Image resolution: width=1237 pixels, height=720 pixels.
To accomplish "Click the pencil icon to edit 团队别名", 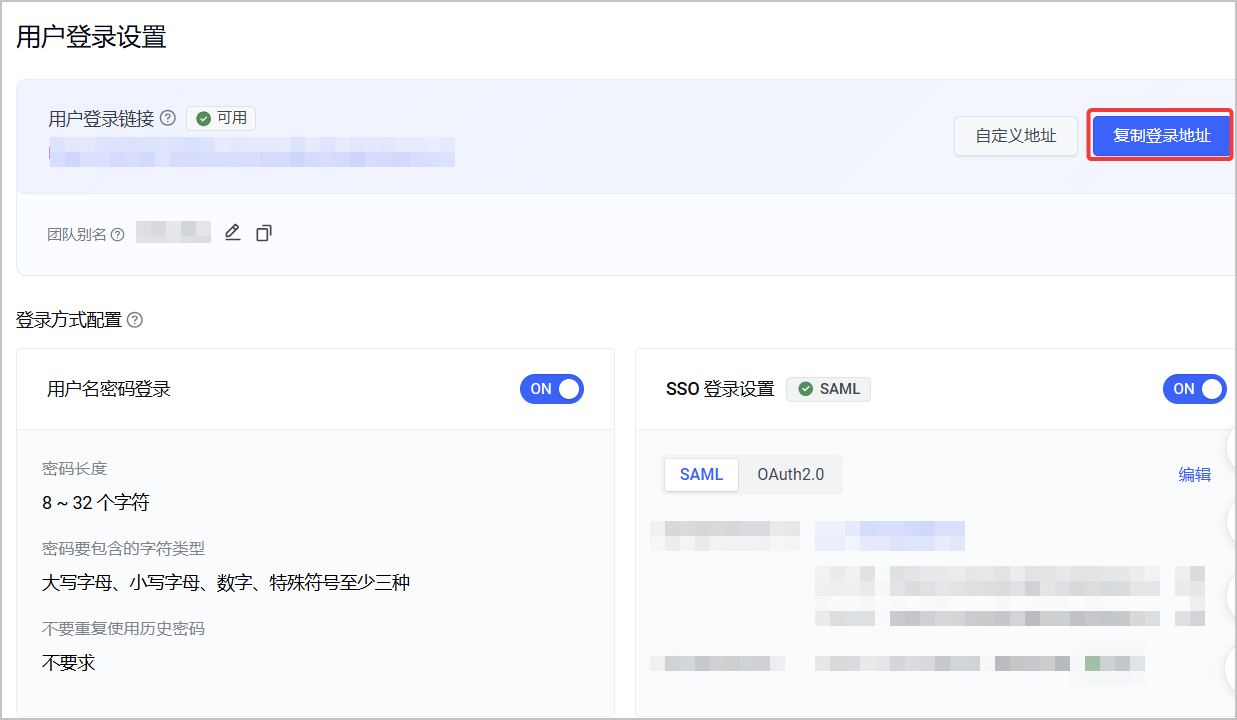I will click(233, 233).
